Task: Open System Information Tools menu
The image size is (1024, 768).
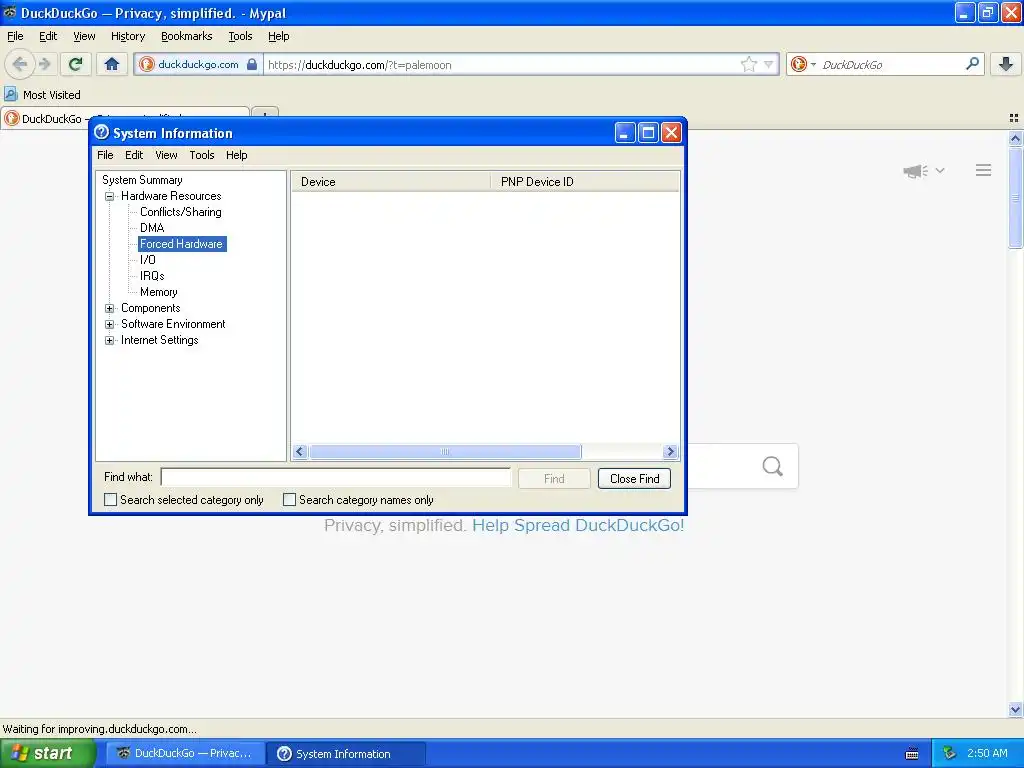Action: (202, 155)
